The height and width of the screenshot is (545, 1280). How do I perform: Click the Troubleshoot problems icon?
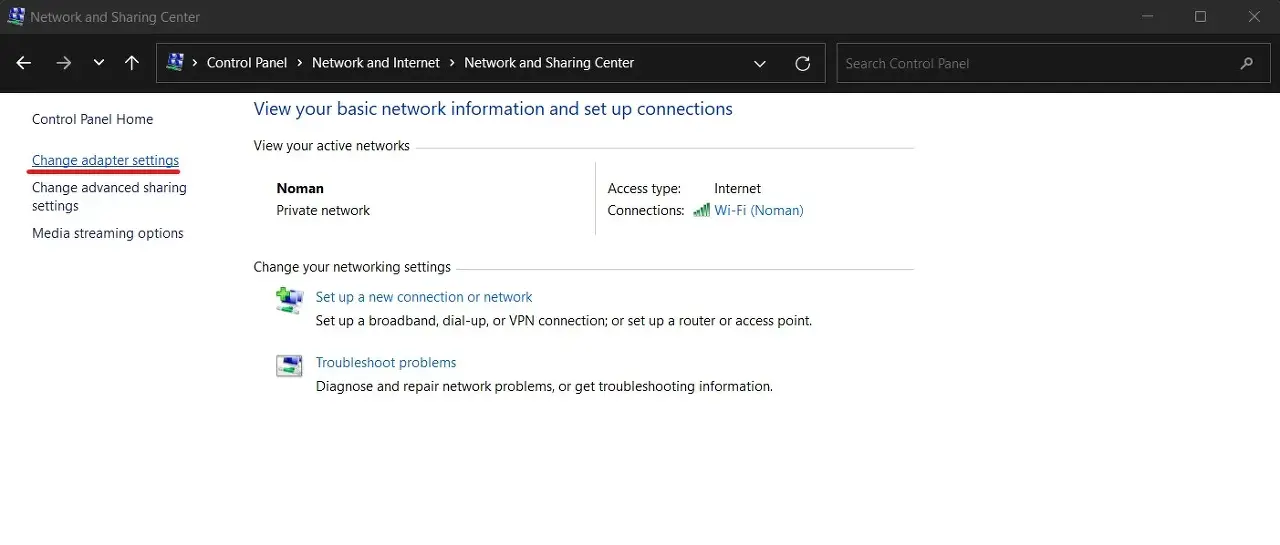click(x=289, y=366)
